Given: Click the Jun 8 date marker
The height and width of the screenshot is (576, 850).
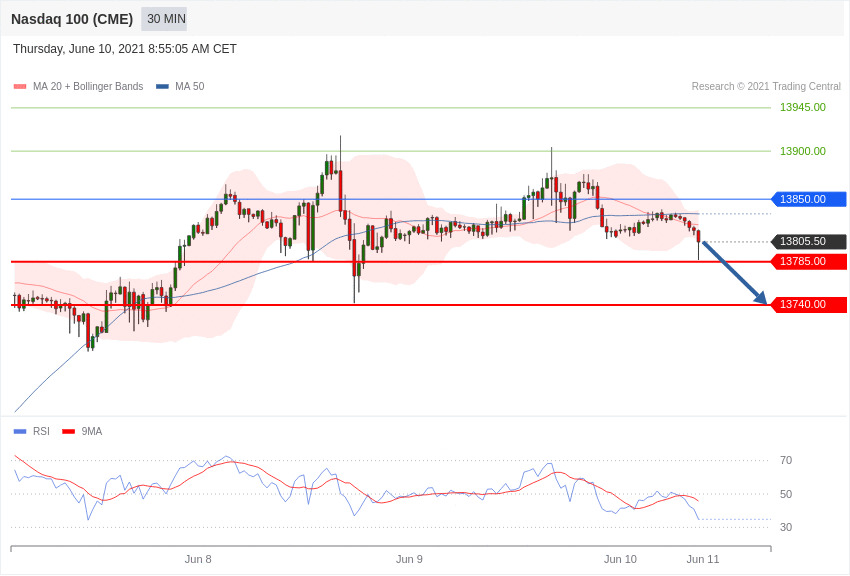Looking at the screenshot, I should tap(198, 559).
